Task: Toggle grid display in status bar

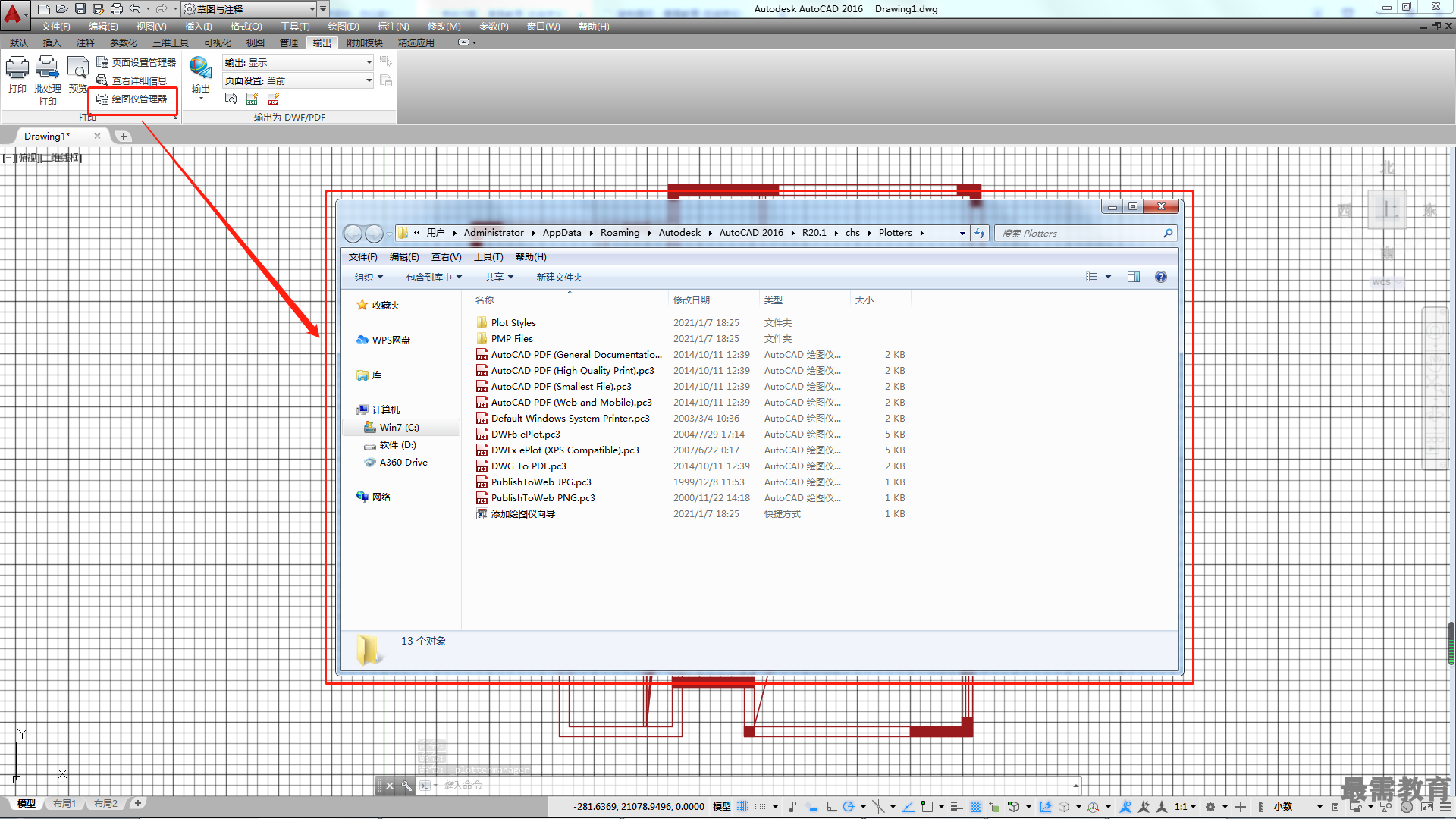Action: click(742, 807)
